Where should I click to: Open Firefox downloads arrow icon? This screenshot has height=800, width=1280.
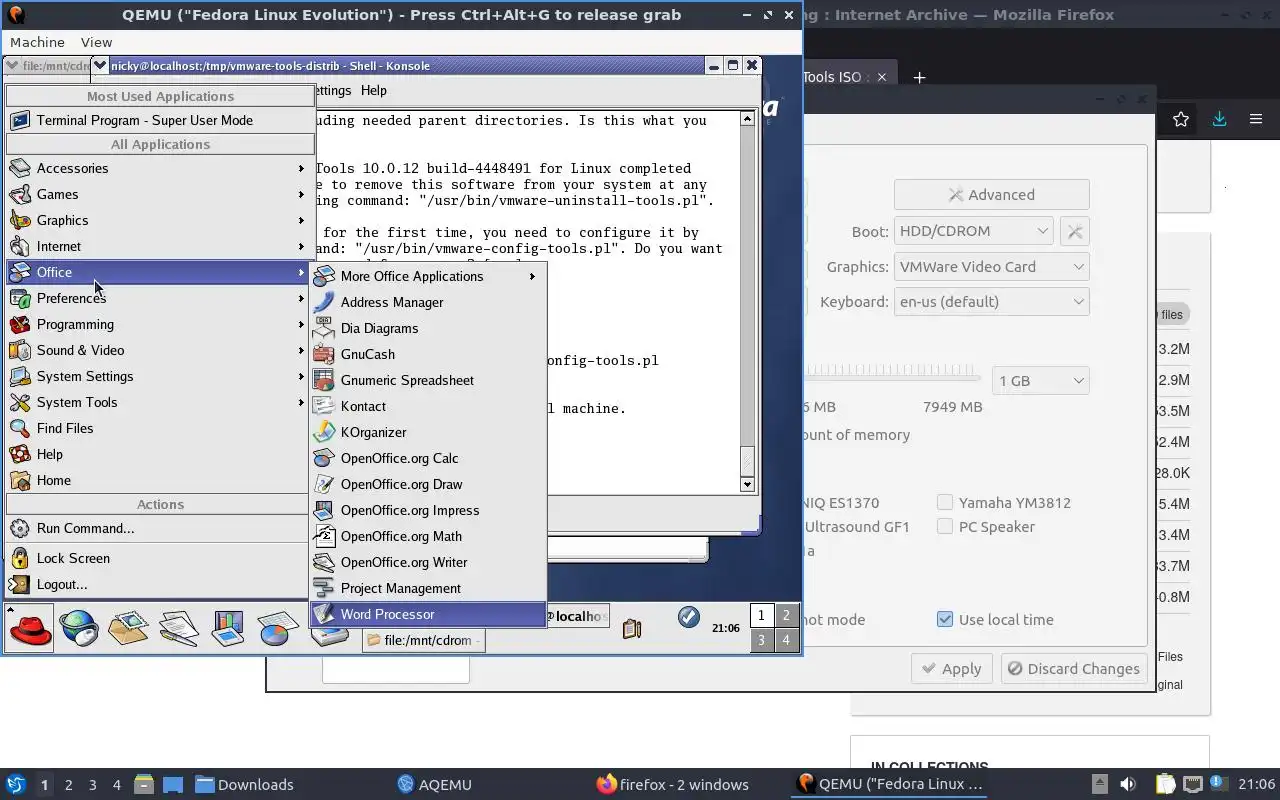click(x=1219, y=119)
